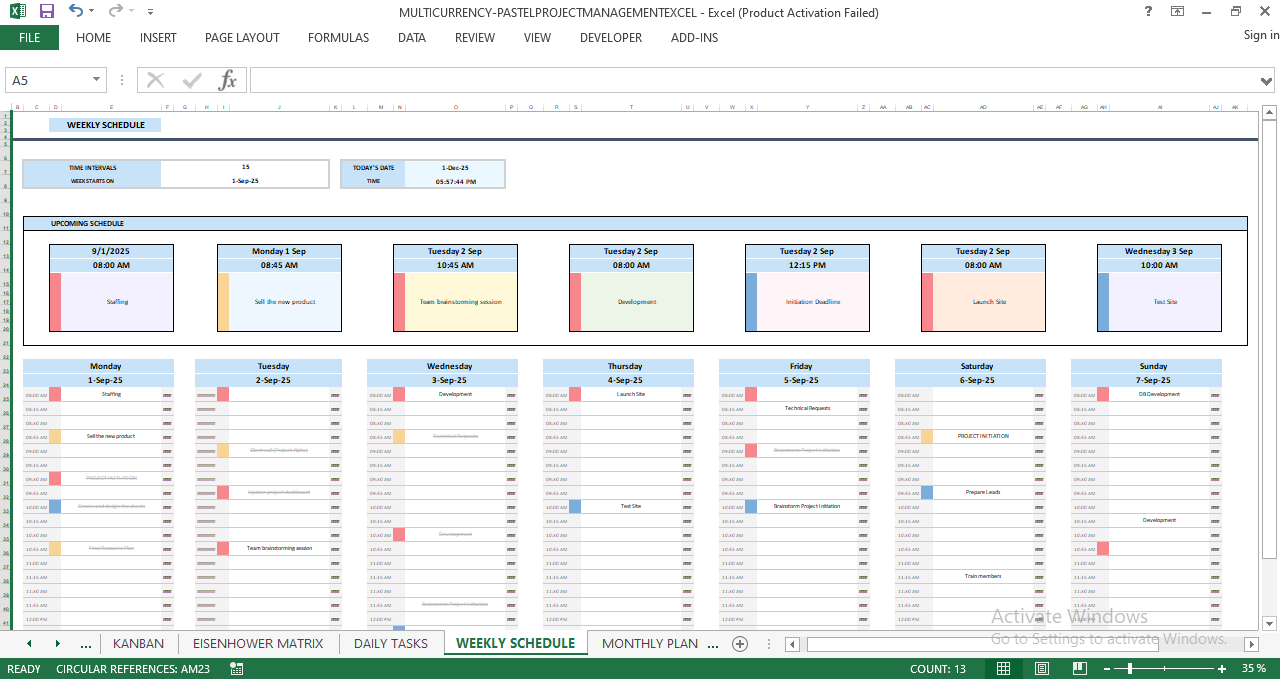Click horizontal scrollbar right arrow
Viewport: 1280px width, 679px height.
(x=1251, y=645)
